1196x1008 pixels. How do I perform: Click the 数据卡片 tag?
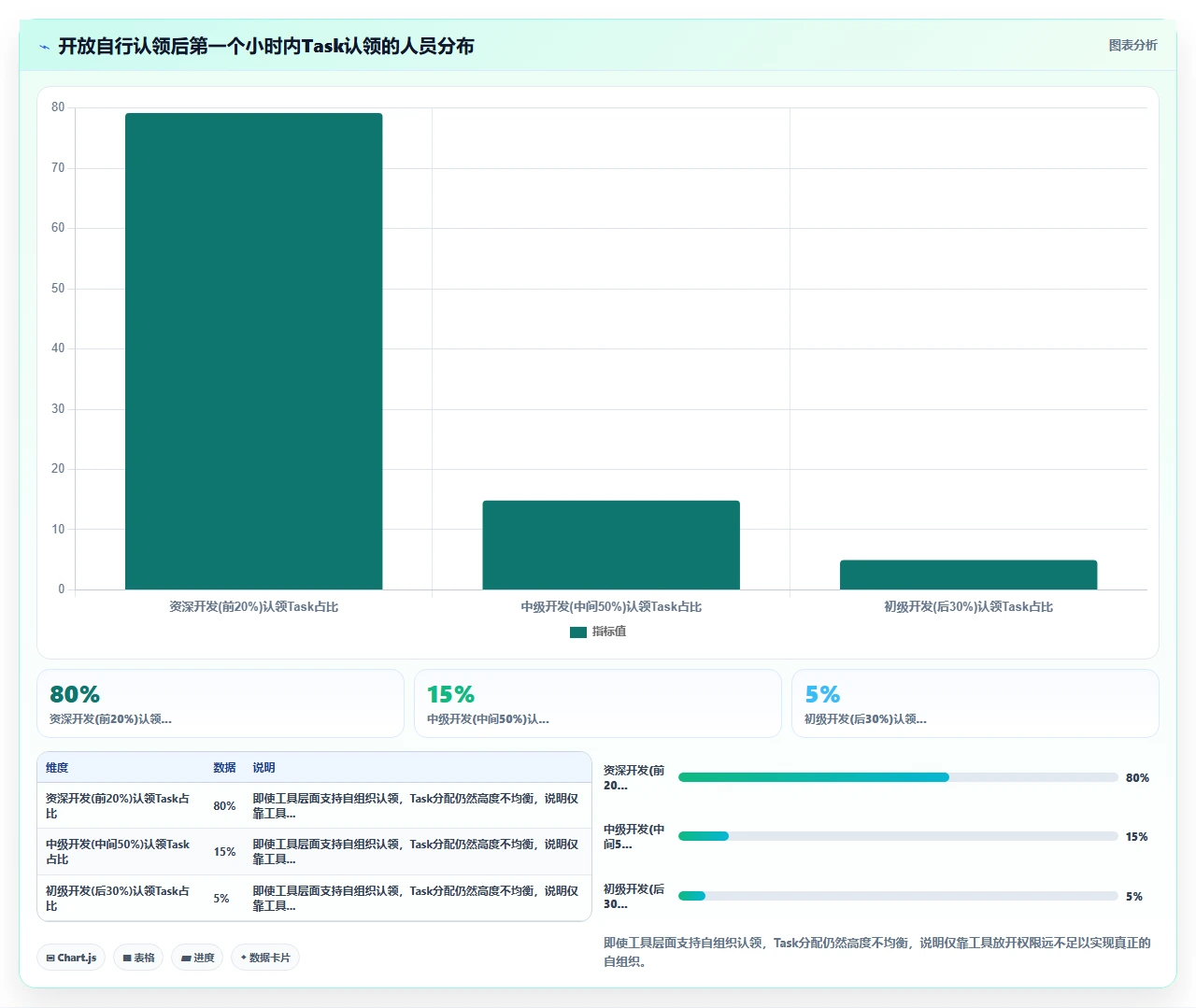click(x=265, y=958)
